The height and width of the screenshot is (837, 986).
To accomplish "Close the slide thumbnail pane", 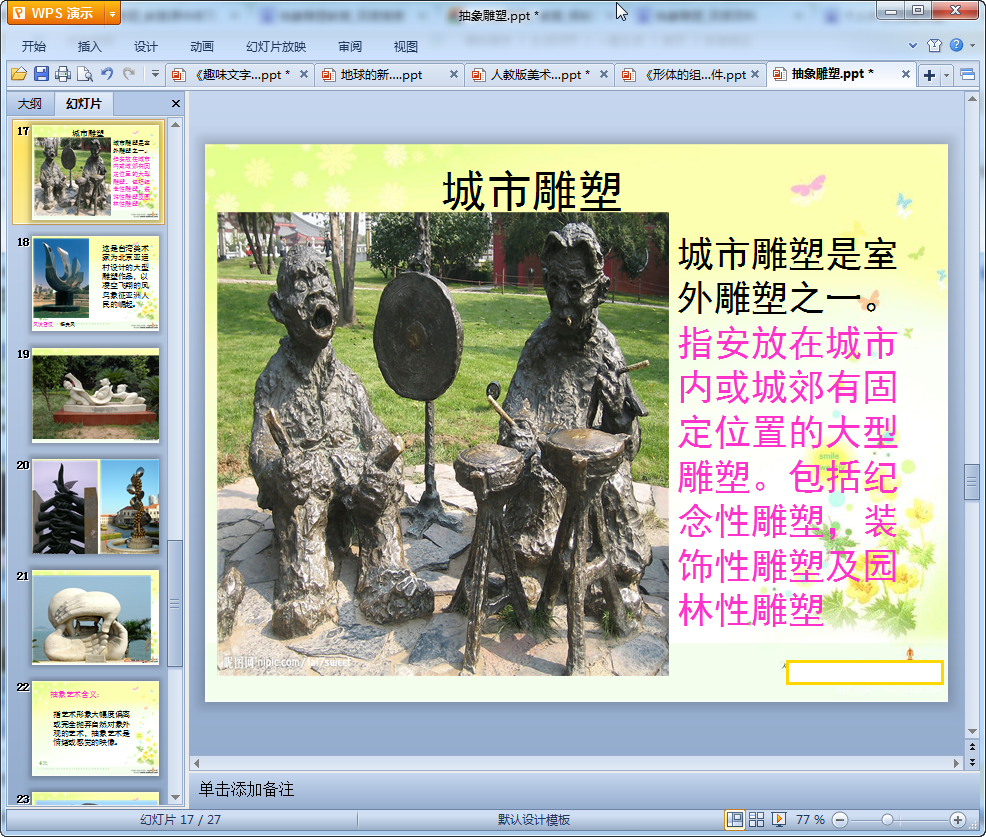I will (176, 103).
